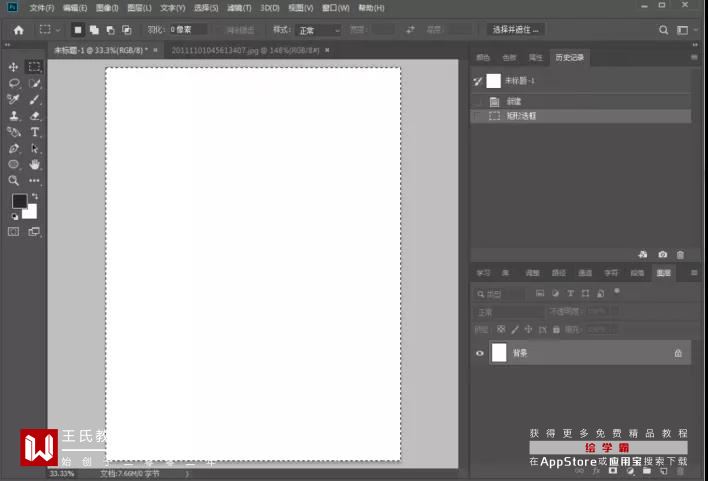Switch to the 历史记录 History tab

(569, 57)
